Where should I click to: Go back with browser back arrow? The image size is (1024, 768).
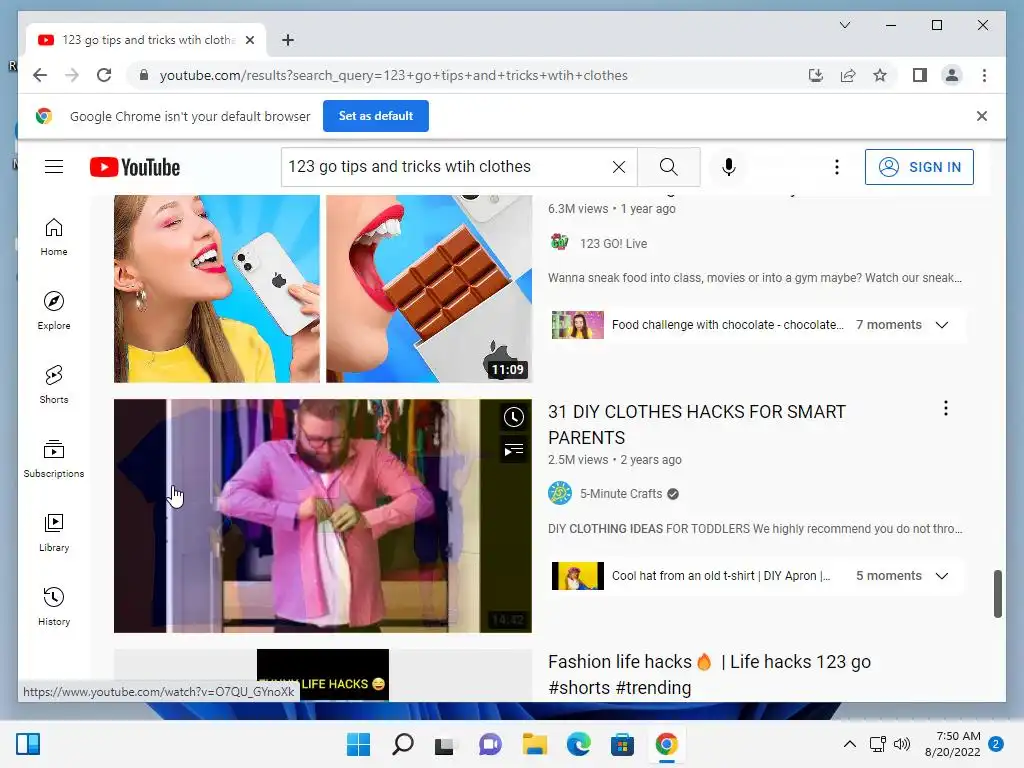[40, 75]
